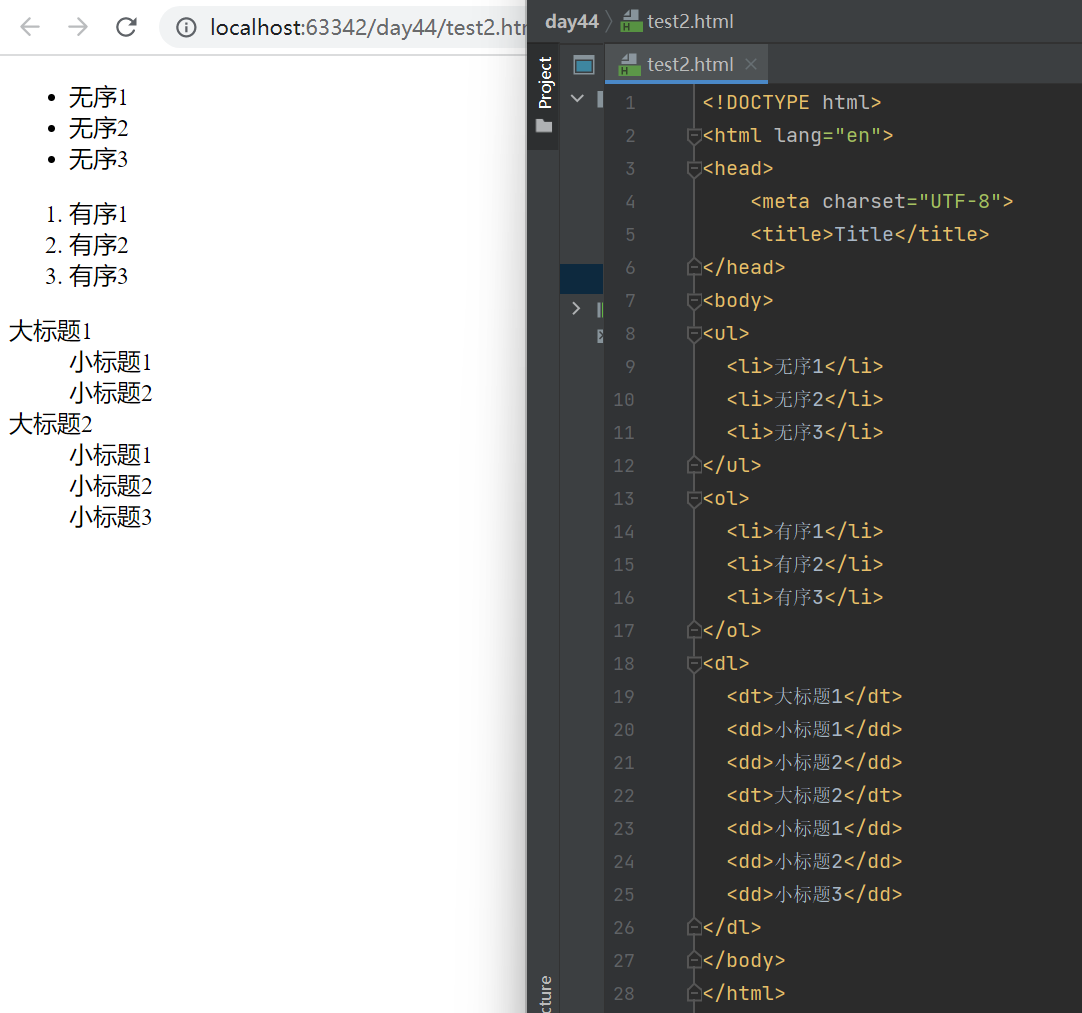The image size is (1082, 1013).
Task: Go back in the browser
Action: tap(30, 27)
